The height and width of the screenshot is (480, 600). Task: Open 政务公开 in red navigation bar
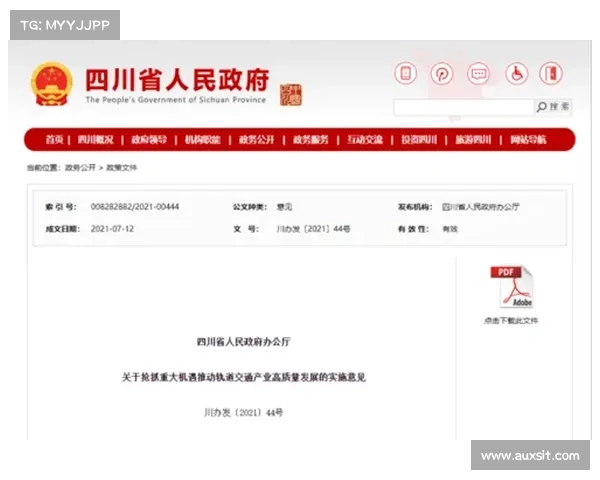pyautogui.click(x=257, y=139)
